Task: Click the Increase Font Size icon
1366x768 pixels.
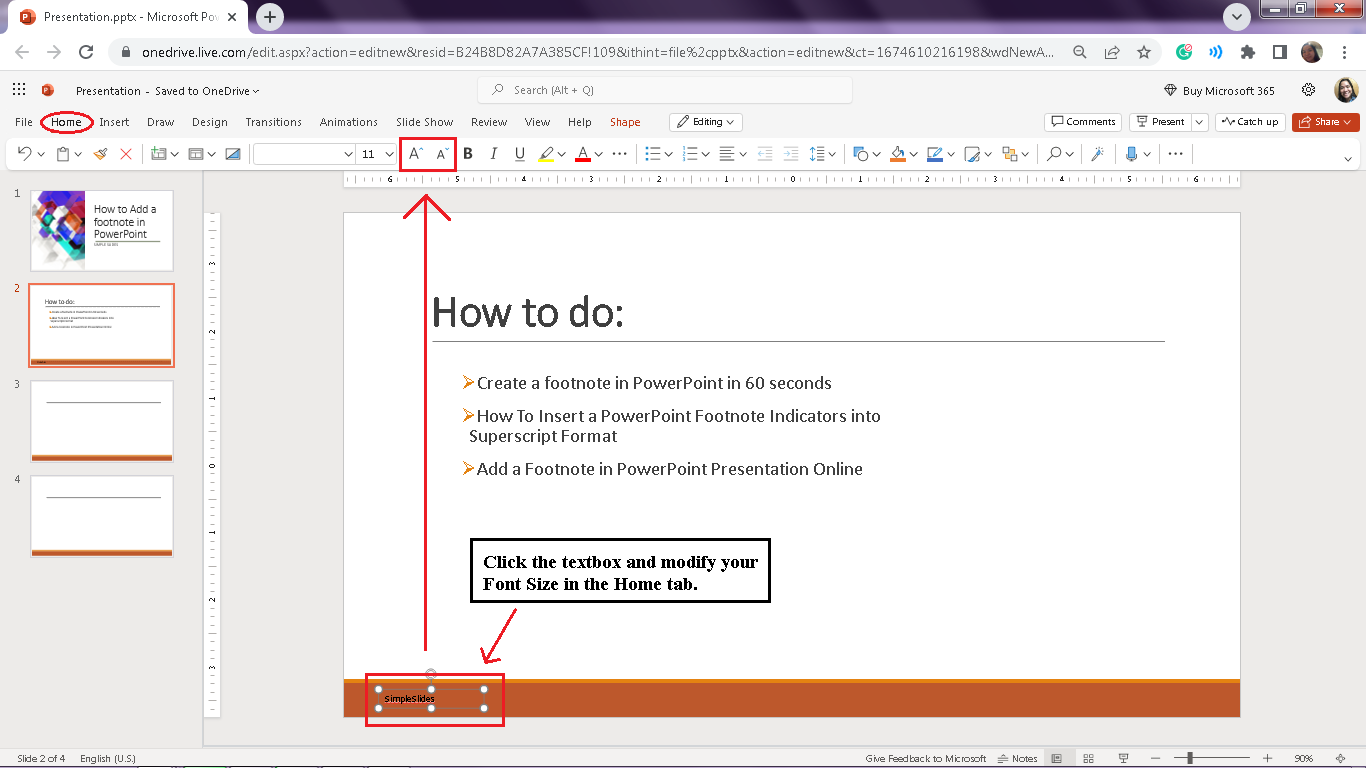Action: [x=414, y=153]
